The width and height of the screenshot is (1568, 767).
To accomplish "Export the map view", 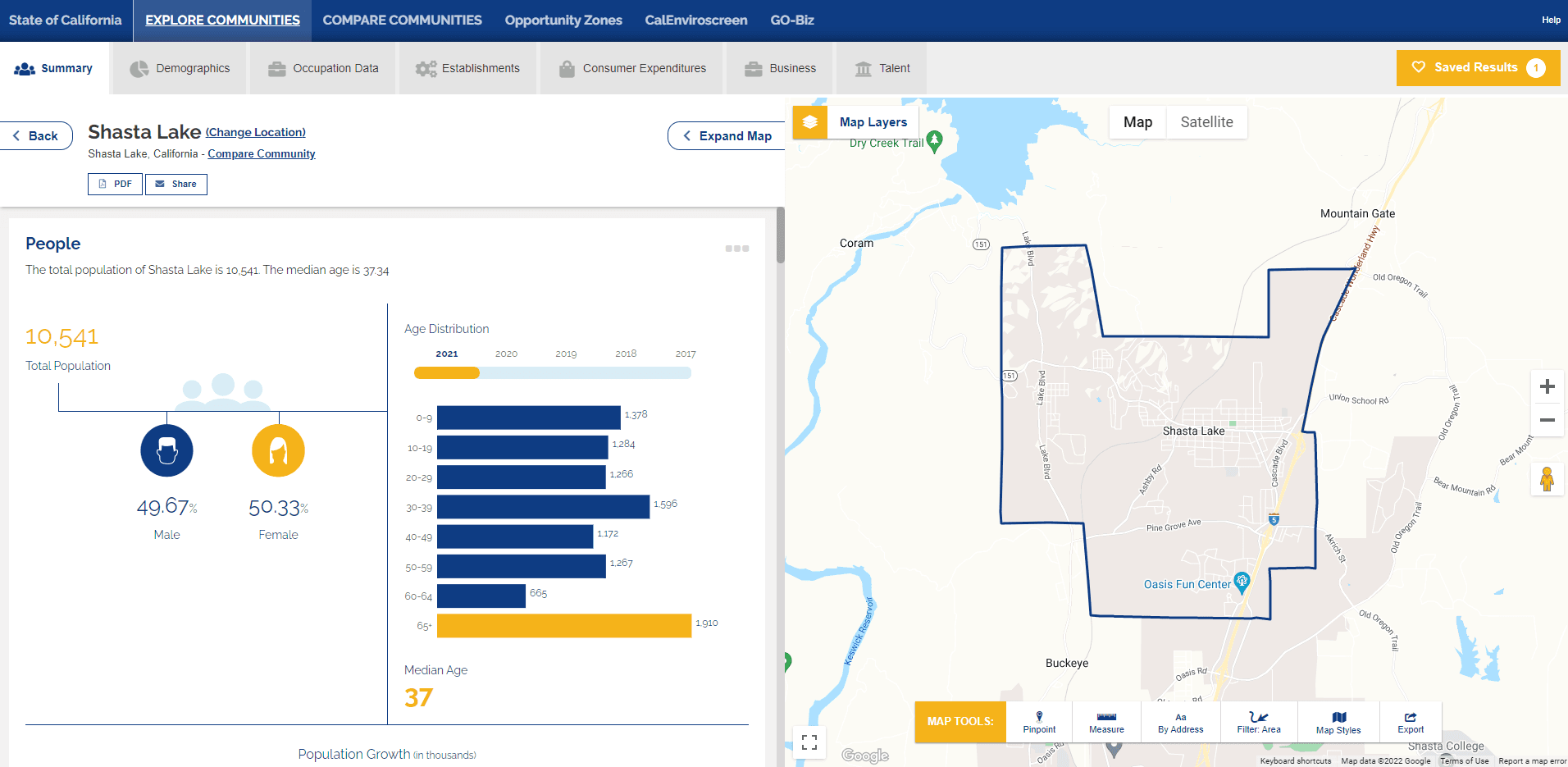I will coord(1411,722).
